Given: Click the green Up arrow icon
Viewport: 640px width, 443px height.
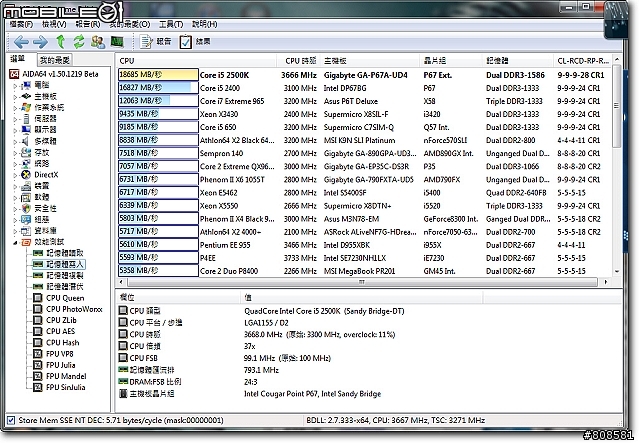Looking at the screenshot, I should pyautogui.click(x=60, y=42).
